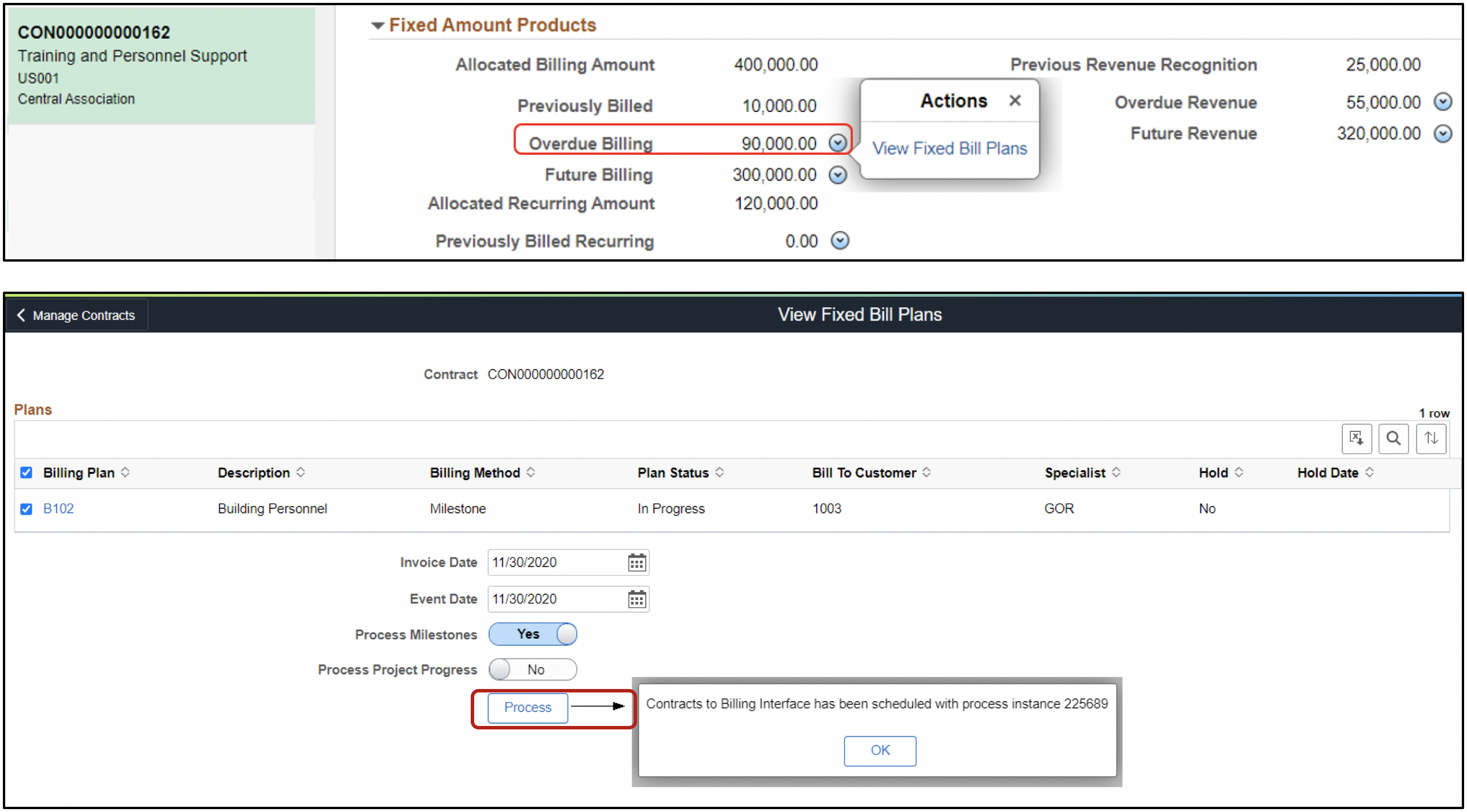The width and height of the screenshot is (1467, 812).
Task: Click the grid search magnifier icon
Action: coord(1393,438)
